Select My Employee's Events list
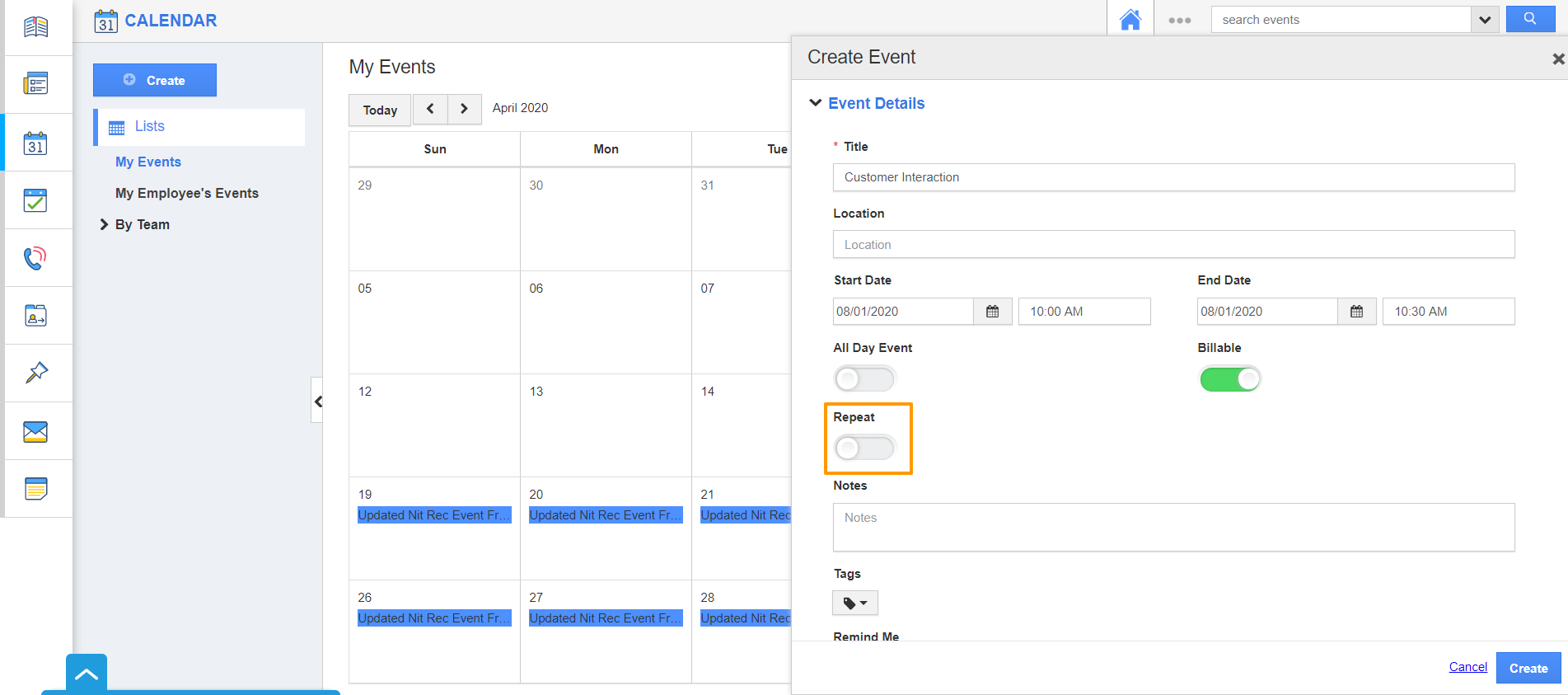Screen dimensions: 1568x695 (x=187, y=193)
